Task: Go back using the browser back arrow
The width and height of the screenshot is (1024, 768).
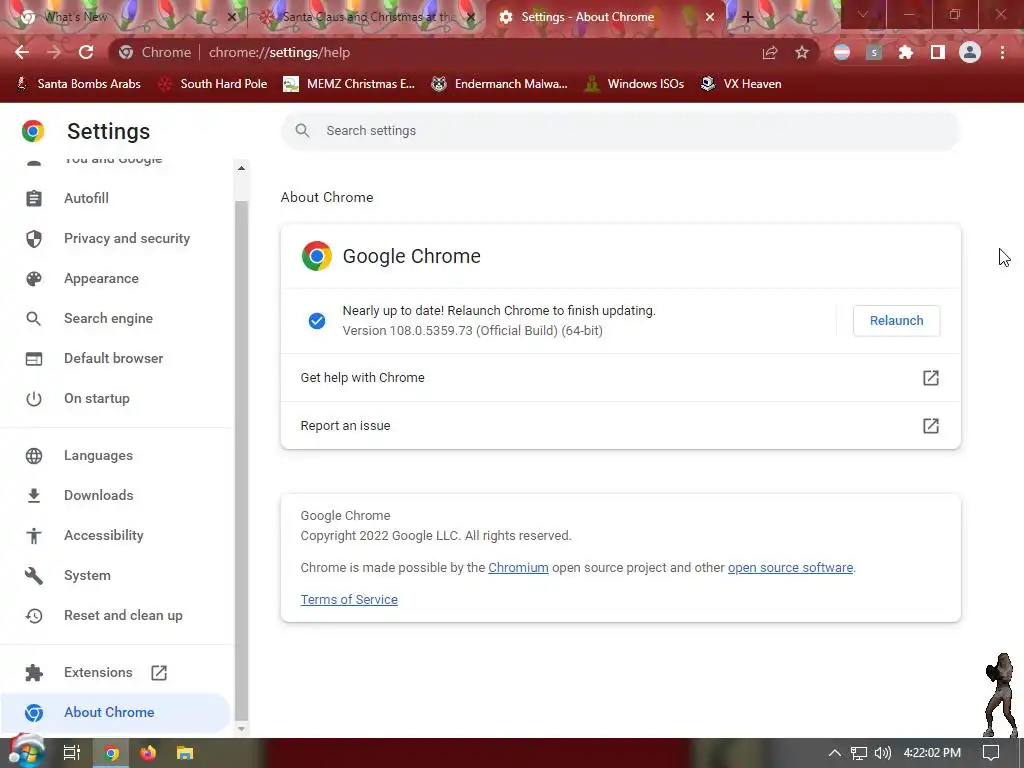Action: [x=22, y=52]
